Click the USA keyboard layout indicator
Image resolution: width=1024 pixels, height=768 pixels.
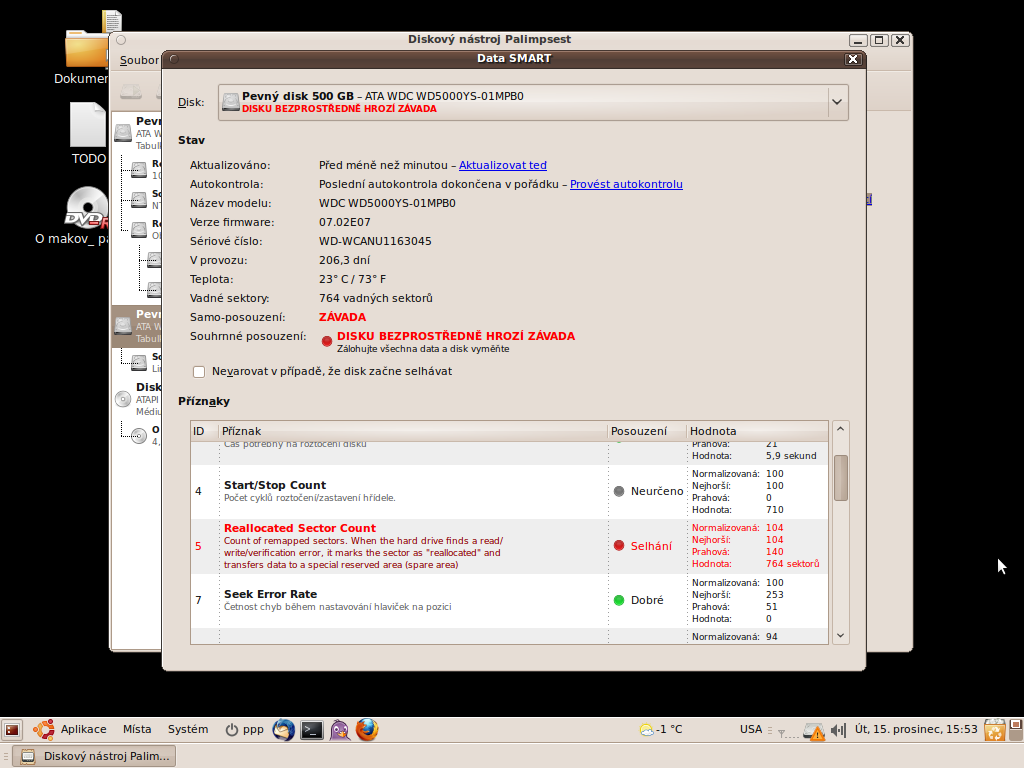coord(751,729)
